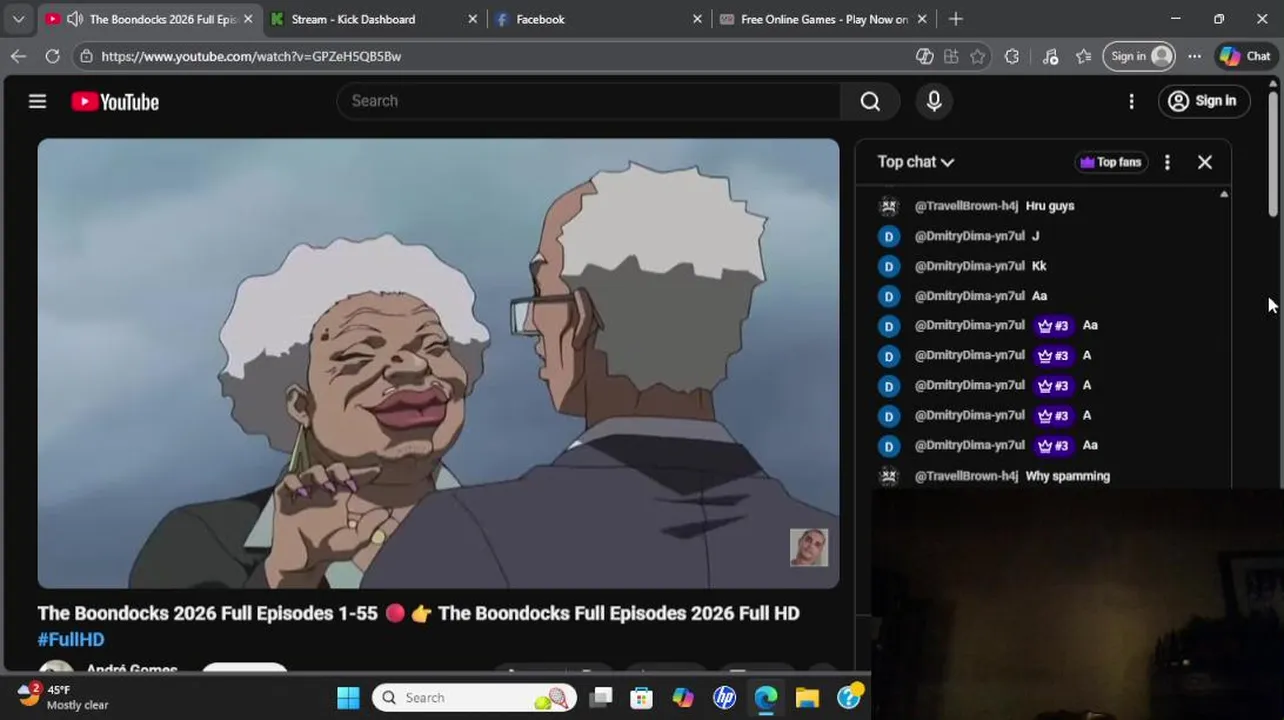View site information icon in address bar
The height and width of the screenshot is (720, 1284).
tap(87, 56)
